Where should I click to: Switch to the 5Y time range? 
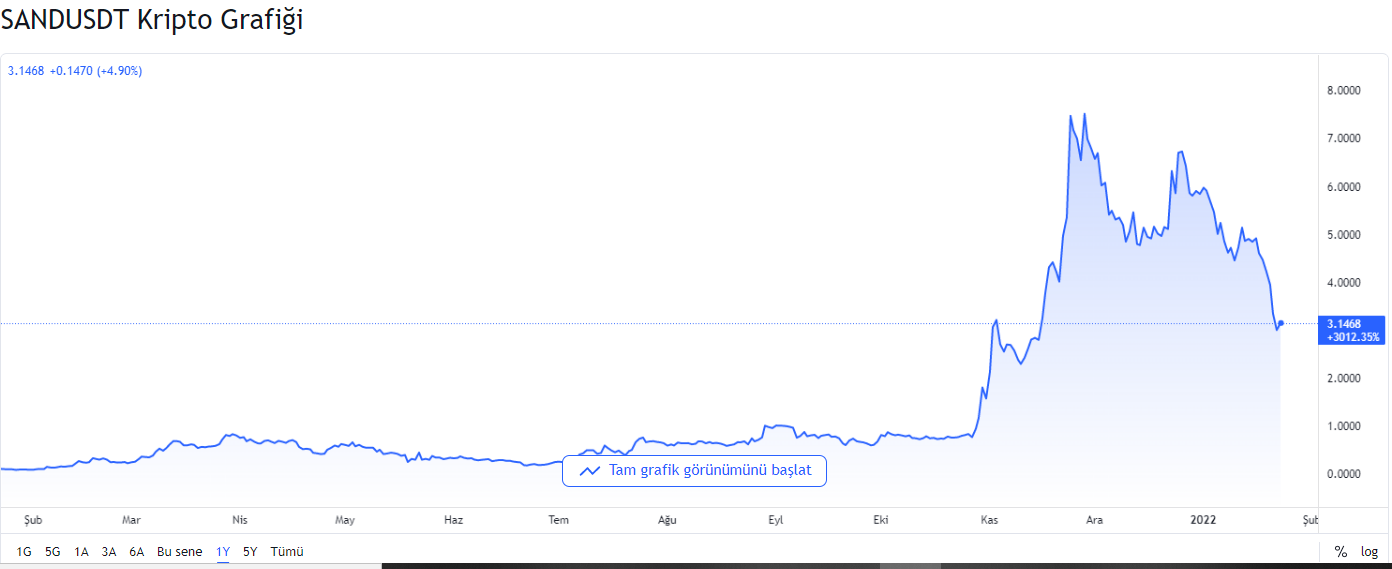250,551
